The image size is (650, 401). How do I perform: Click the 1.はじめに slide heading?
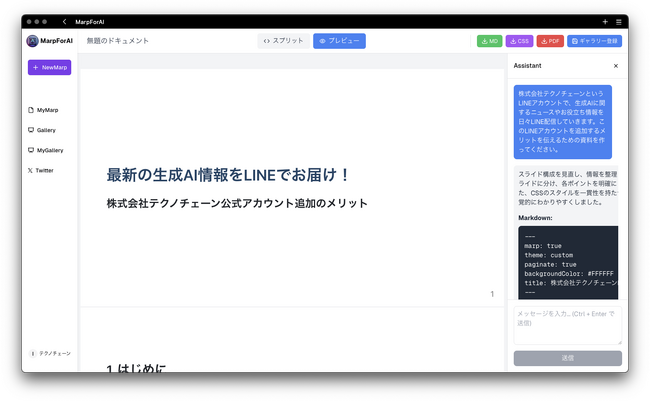click(x=136, y=367)
